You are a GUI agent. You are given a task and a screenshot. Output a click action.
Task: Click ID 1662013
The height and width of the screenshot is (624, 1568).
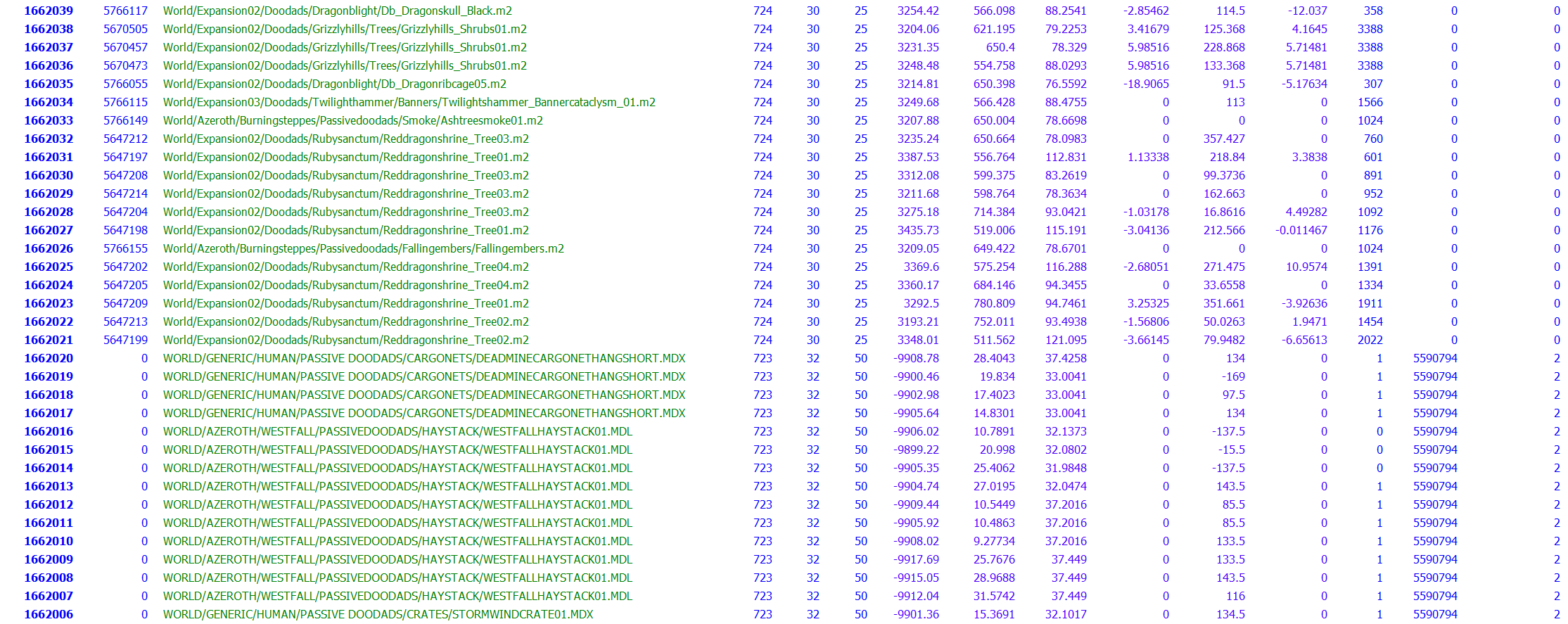[49, 486]
